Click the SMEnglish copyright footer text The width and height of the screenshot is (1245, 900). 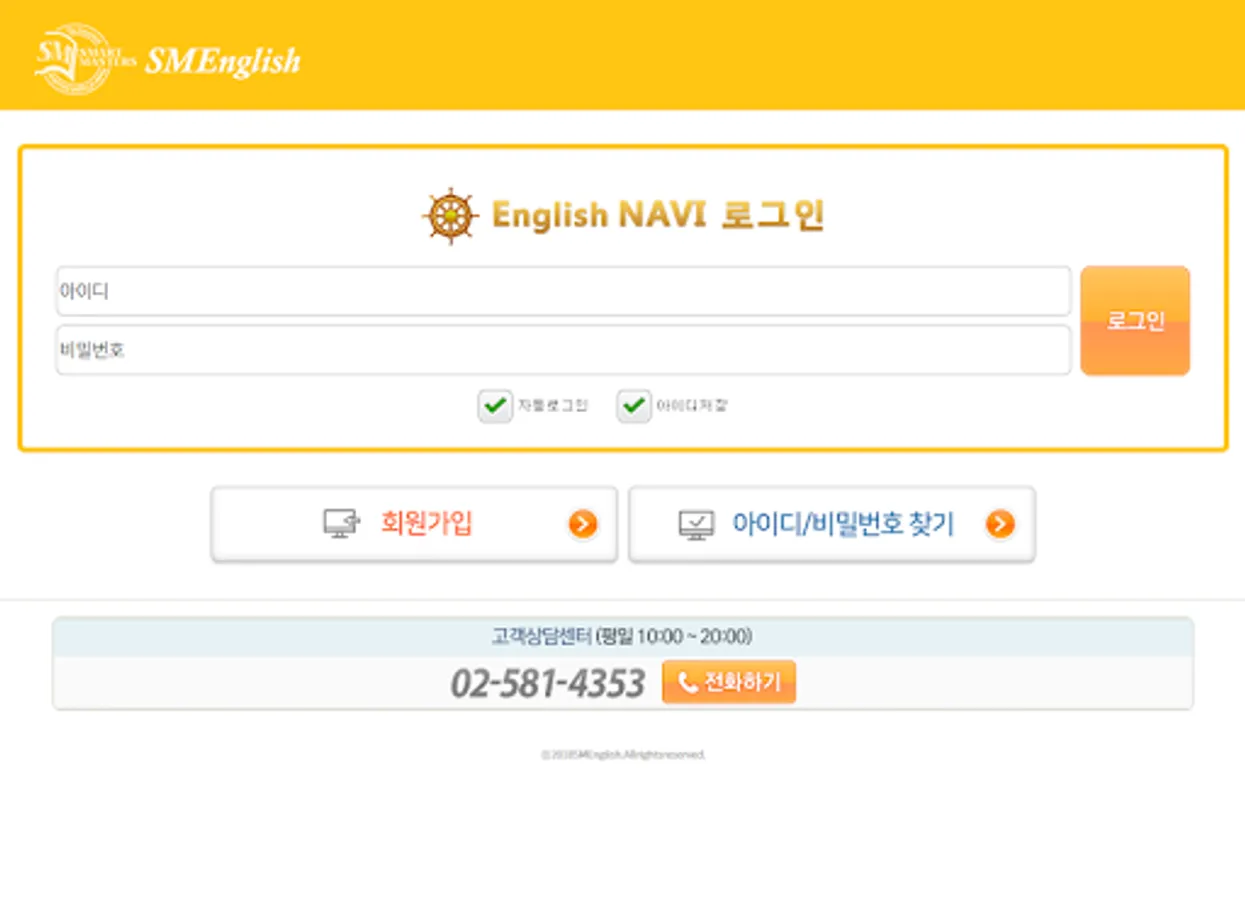tap(623, 755)
